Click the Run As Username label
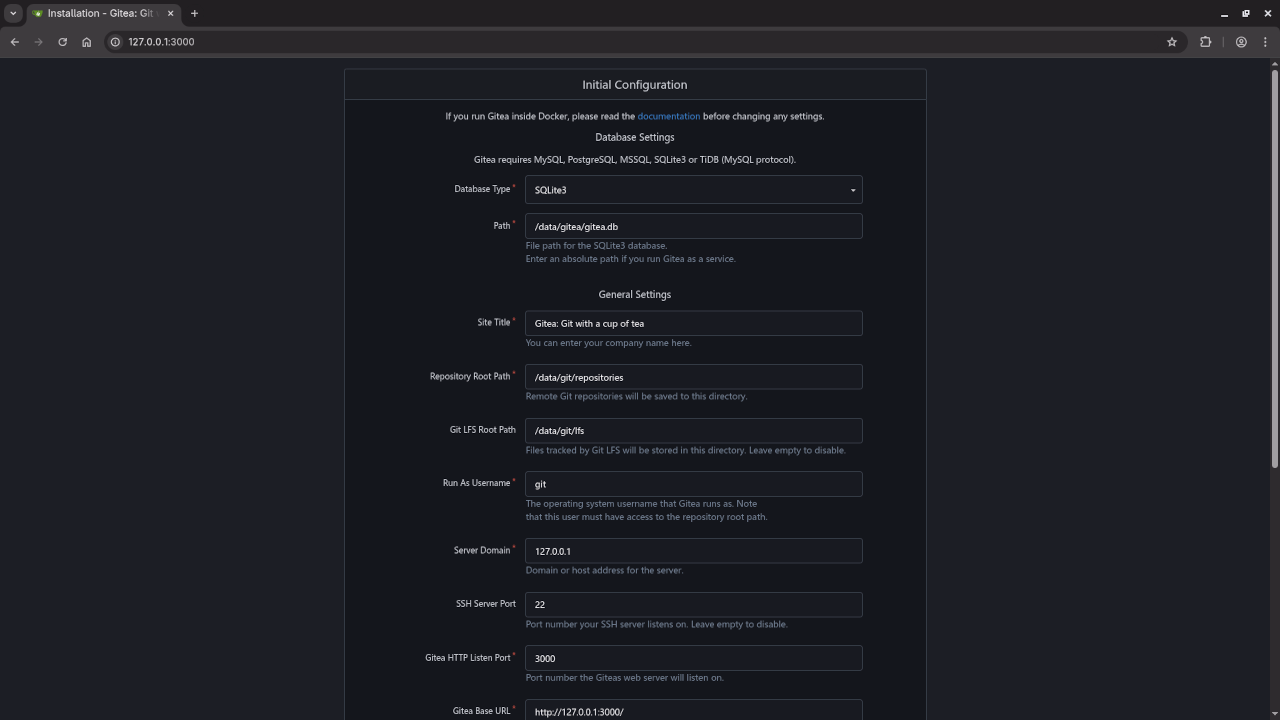 click(x=476, y=483)
